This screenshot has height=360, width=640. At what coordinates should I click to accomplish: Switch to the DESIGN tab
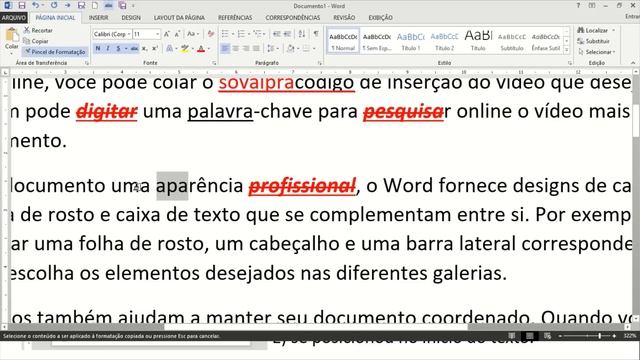(x=131, y=18)
